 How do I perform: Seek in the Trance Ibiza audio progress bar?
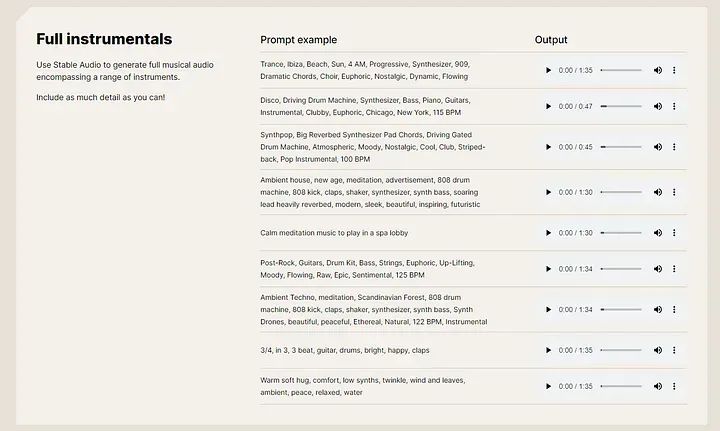tap(621, 70)
